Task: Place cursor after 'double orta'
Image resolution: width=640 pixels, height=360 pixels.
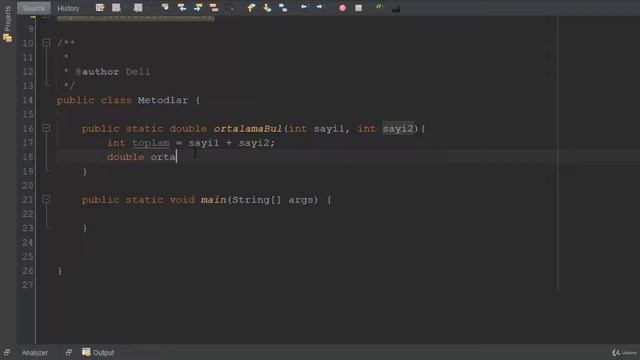Action: [x=176, y=157]
